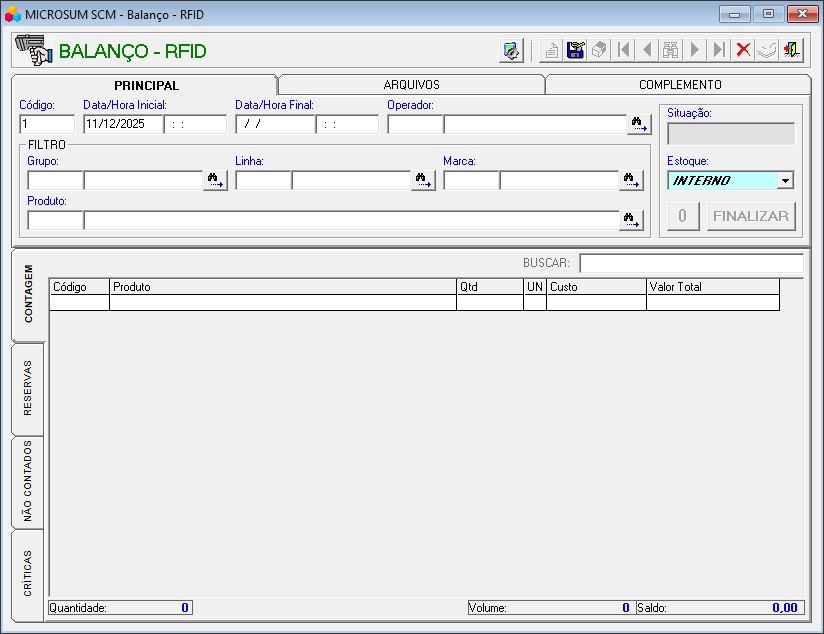Click the new record document icon
Screen dimensions: 824x634
coord(551,50)
